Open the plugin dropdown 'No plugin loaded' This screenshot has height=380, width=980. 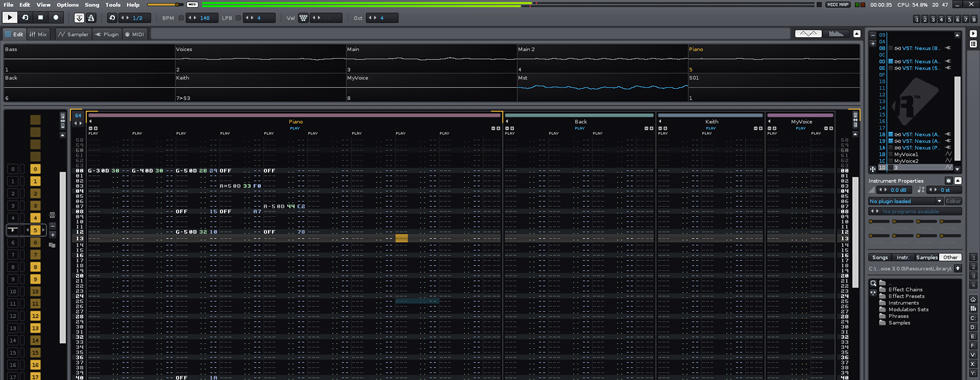pos(905,201)
